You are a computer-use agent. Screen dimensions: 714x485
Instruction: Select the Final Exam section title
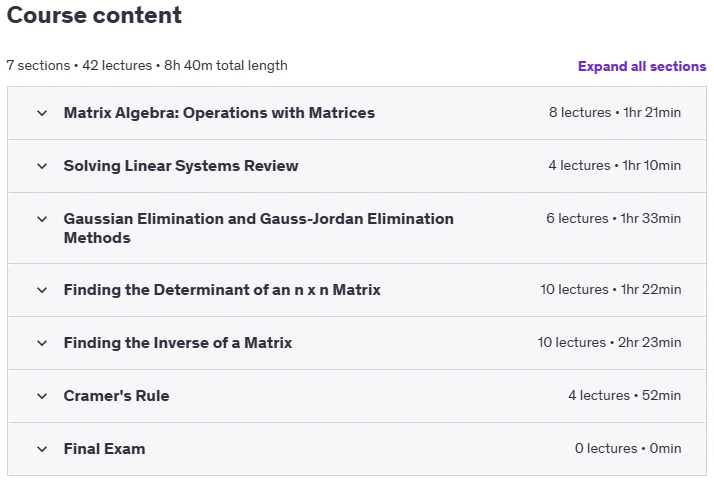(x=104, y=449)
